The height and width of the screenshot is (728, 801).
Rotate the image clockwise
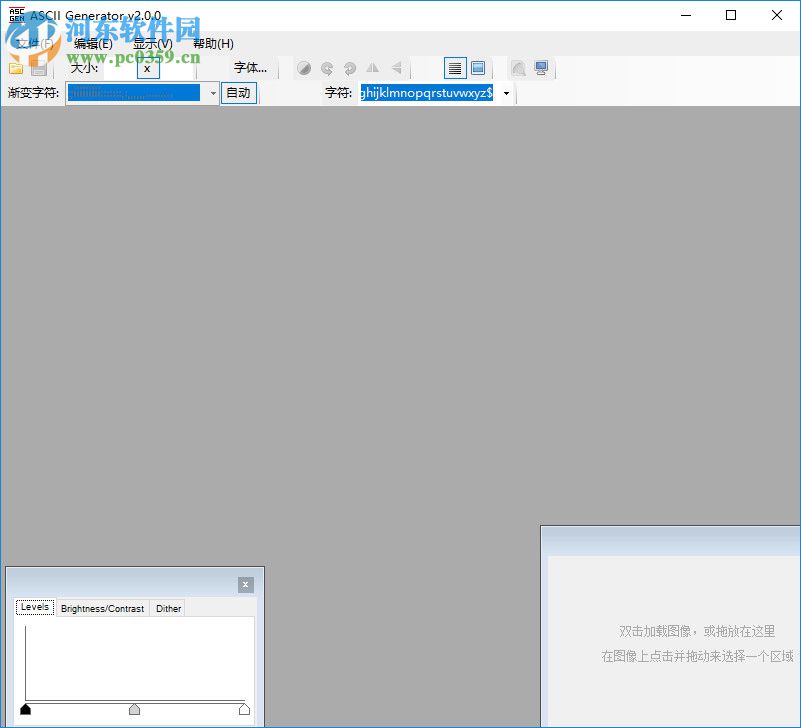(349, 68)
